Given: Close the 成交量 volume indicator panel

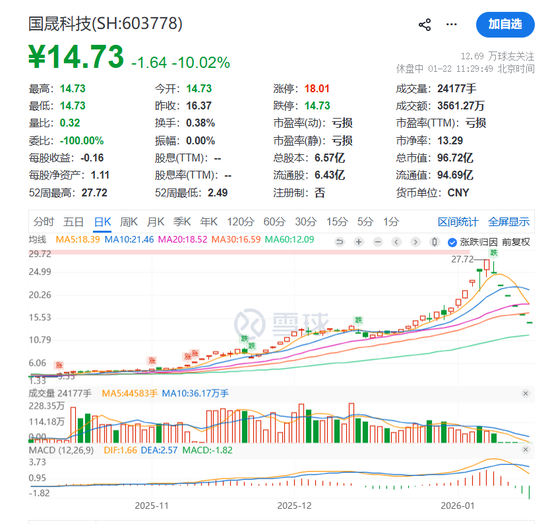Looking at the screenshot, I should (525, 394).
